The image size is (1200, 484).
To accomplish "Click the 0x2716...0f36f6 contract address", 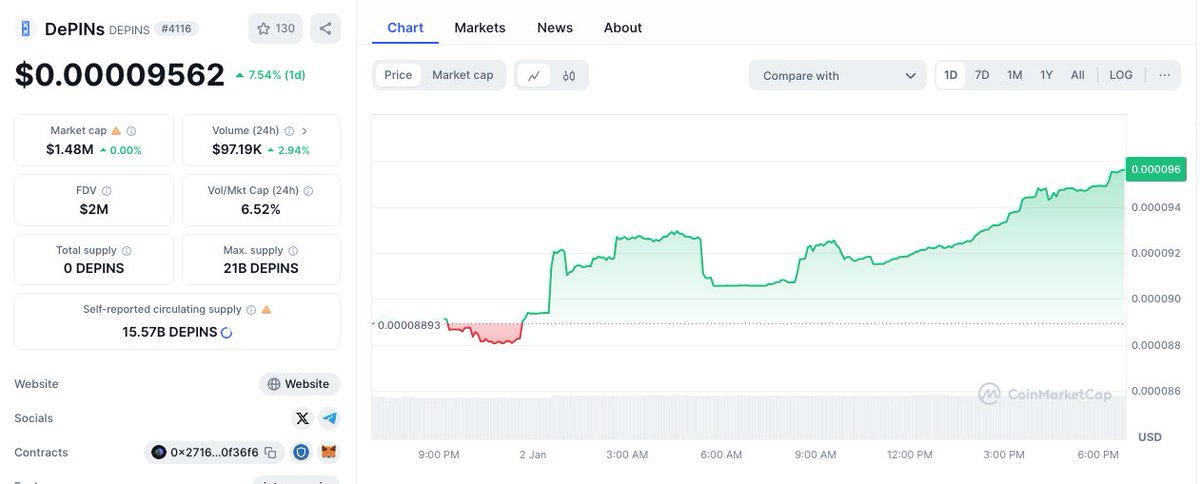I will (x=215, y=453).
